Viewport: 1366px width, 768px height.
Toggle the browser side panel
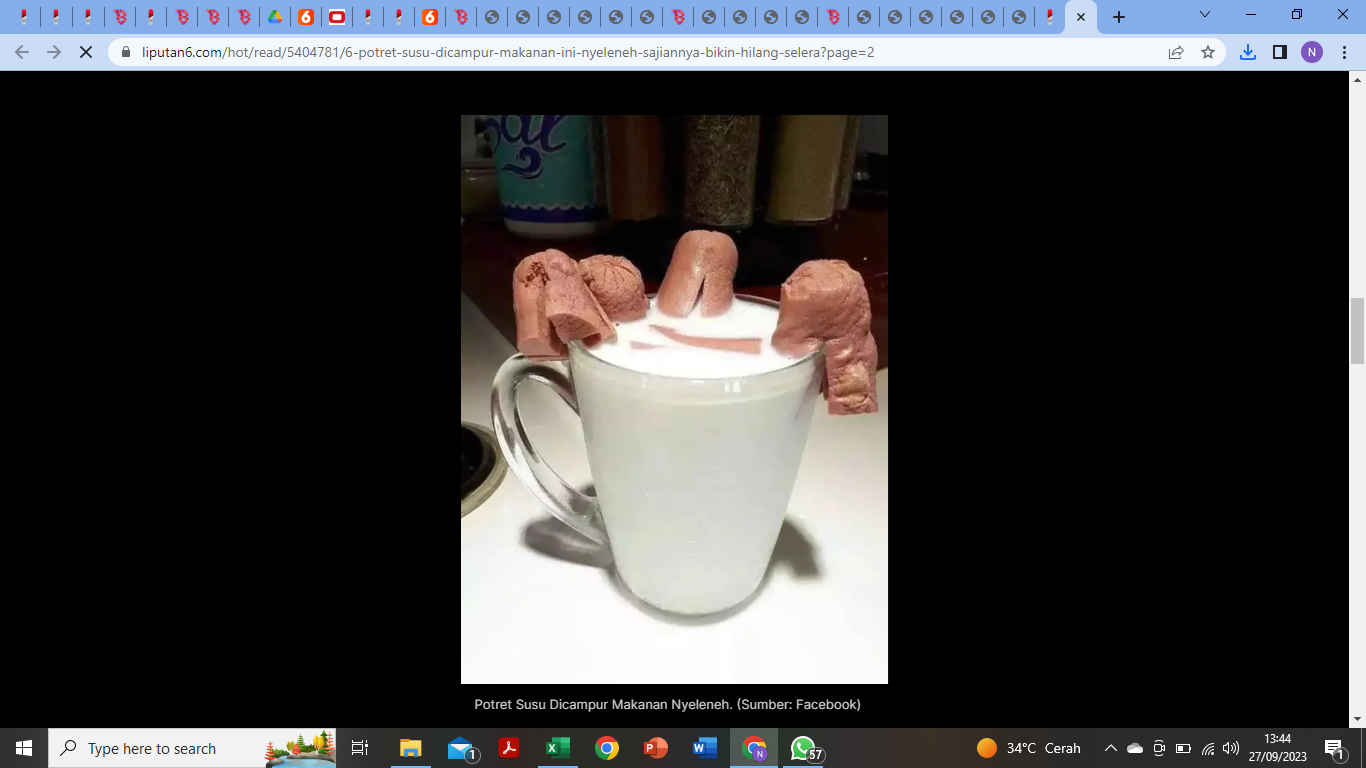(x=1279, y=52)
